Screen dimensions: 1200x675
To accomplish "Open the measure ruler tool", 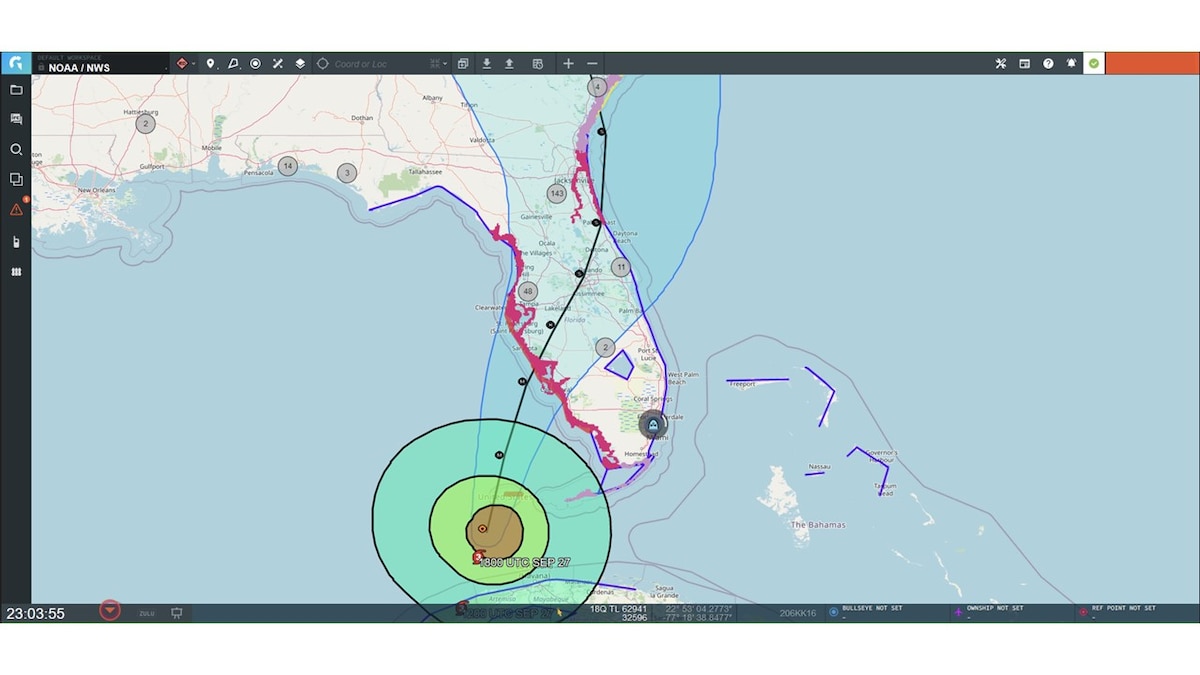I will tap(278, 63).
